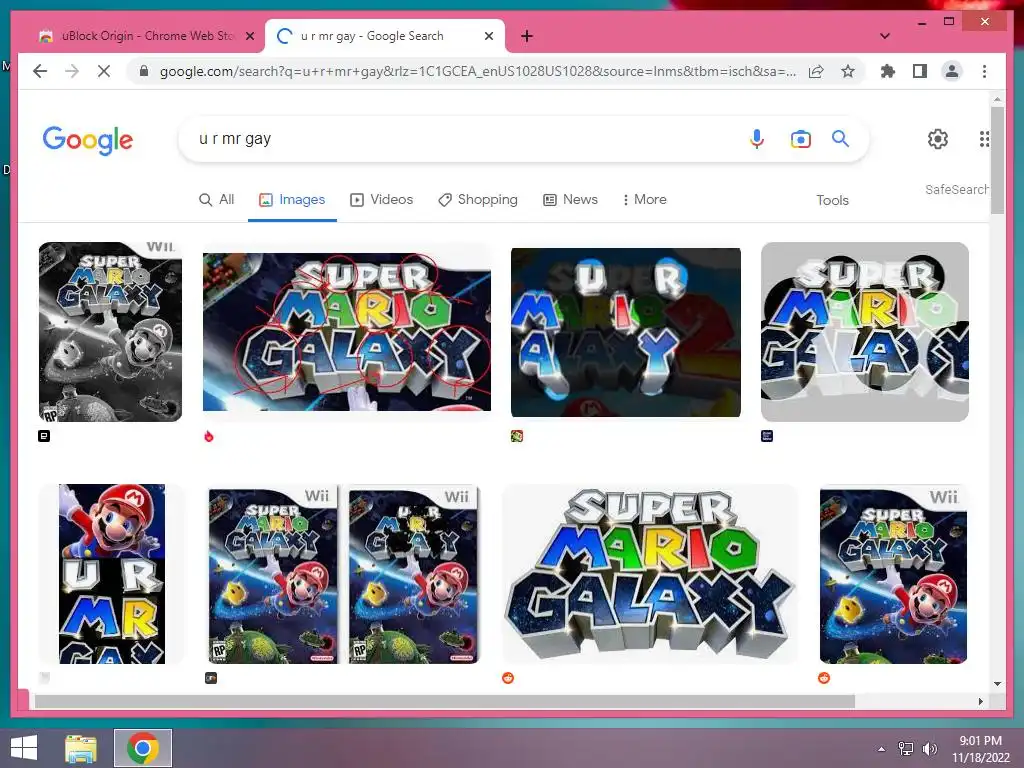The height and width of the screenshot is (768, 1024).
Task: Open a new browser tab
Action: pos(527,36)
